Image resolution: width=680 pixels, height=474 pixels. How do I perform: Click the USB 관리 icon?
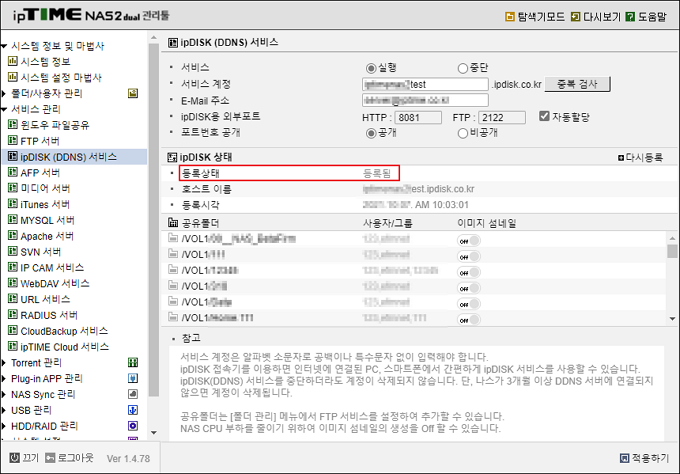pos(133,410)
